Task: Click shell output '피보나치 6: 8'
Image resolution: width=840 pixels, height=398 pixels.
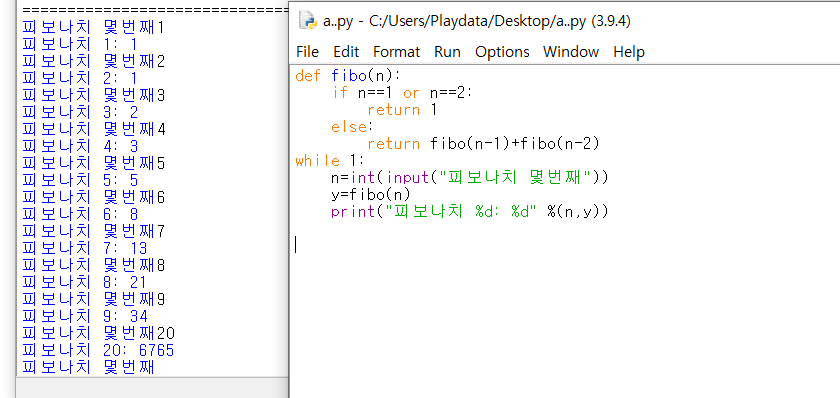Action: click(80, 214)
